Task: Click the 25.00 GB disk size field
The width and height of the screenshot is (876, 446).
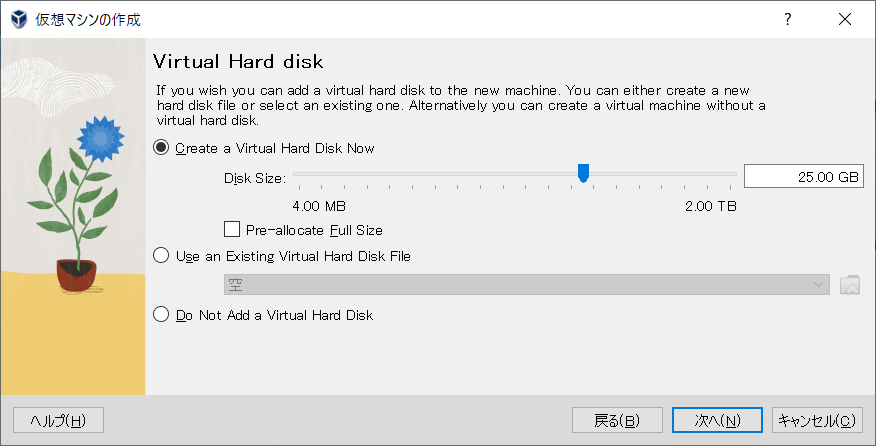Action: (803, 177)
